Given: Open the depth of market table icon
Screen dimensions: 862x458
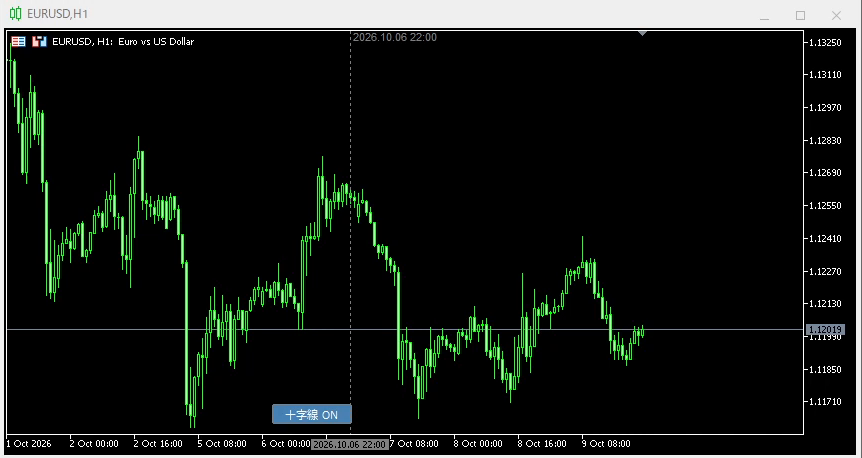Looking at the screenshot, I should pyautogui.click(x=19, y=41).
